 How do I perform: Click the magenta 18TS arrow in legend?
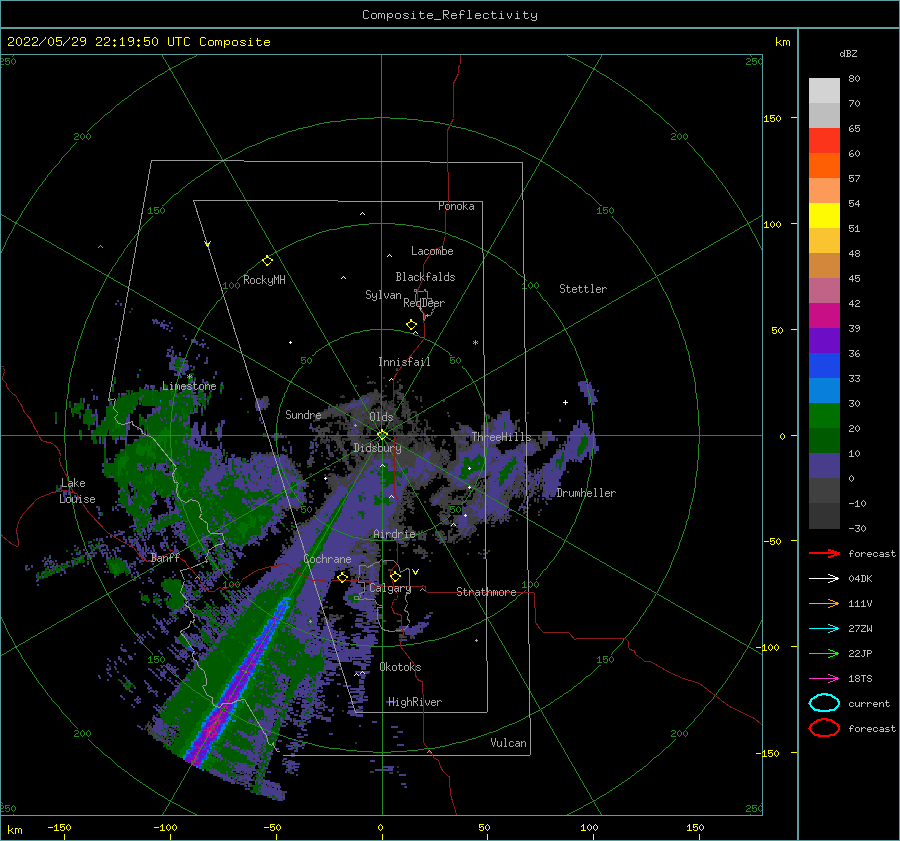tap(824, 679)
